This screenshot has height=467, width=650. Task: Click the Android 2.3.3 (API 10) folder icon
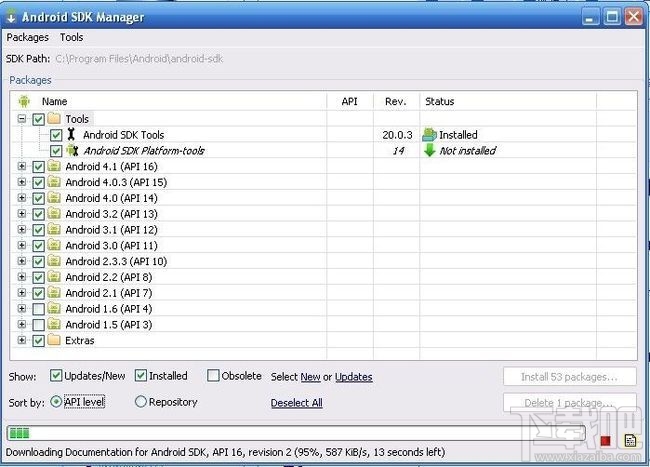(54, 261)
